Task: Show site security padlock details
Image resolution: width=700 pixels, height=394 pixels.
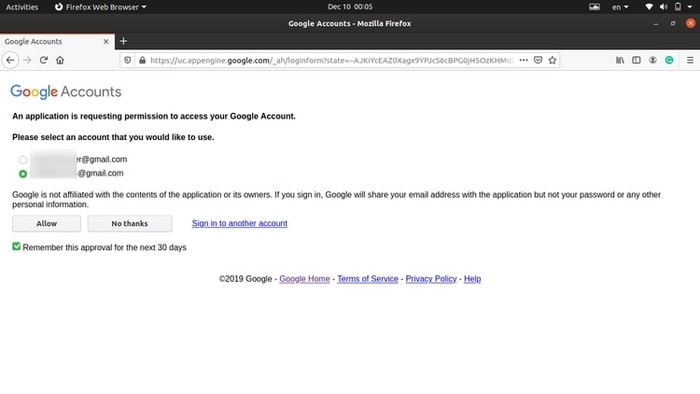Action: 142,60
